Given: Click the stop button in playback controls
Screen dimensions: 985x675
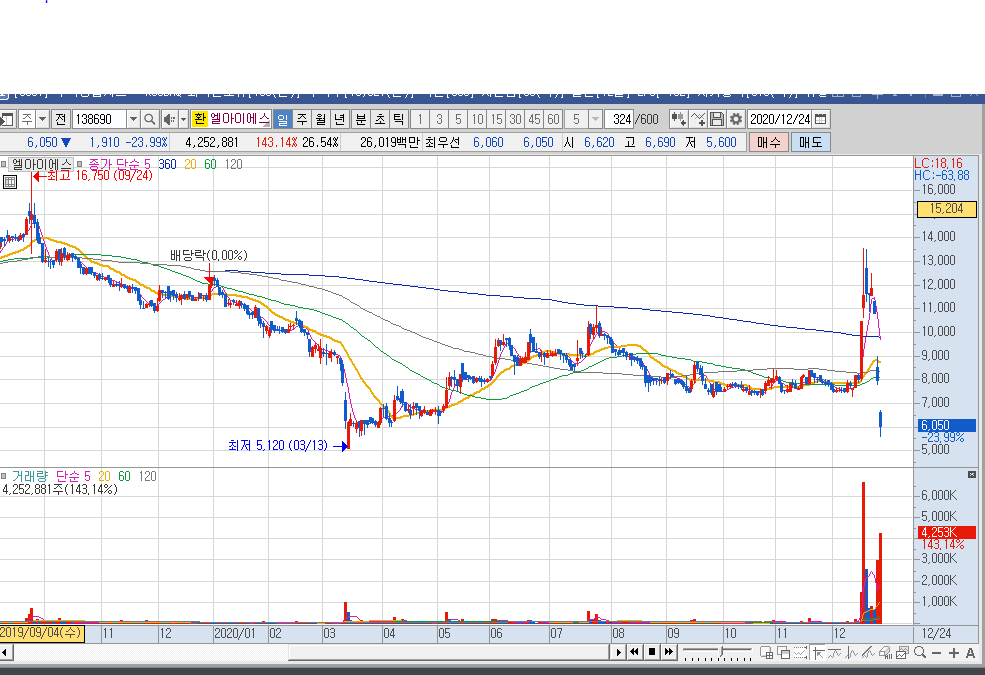Looking at the screenshot, I should 652,652.
